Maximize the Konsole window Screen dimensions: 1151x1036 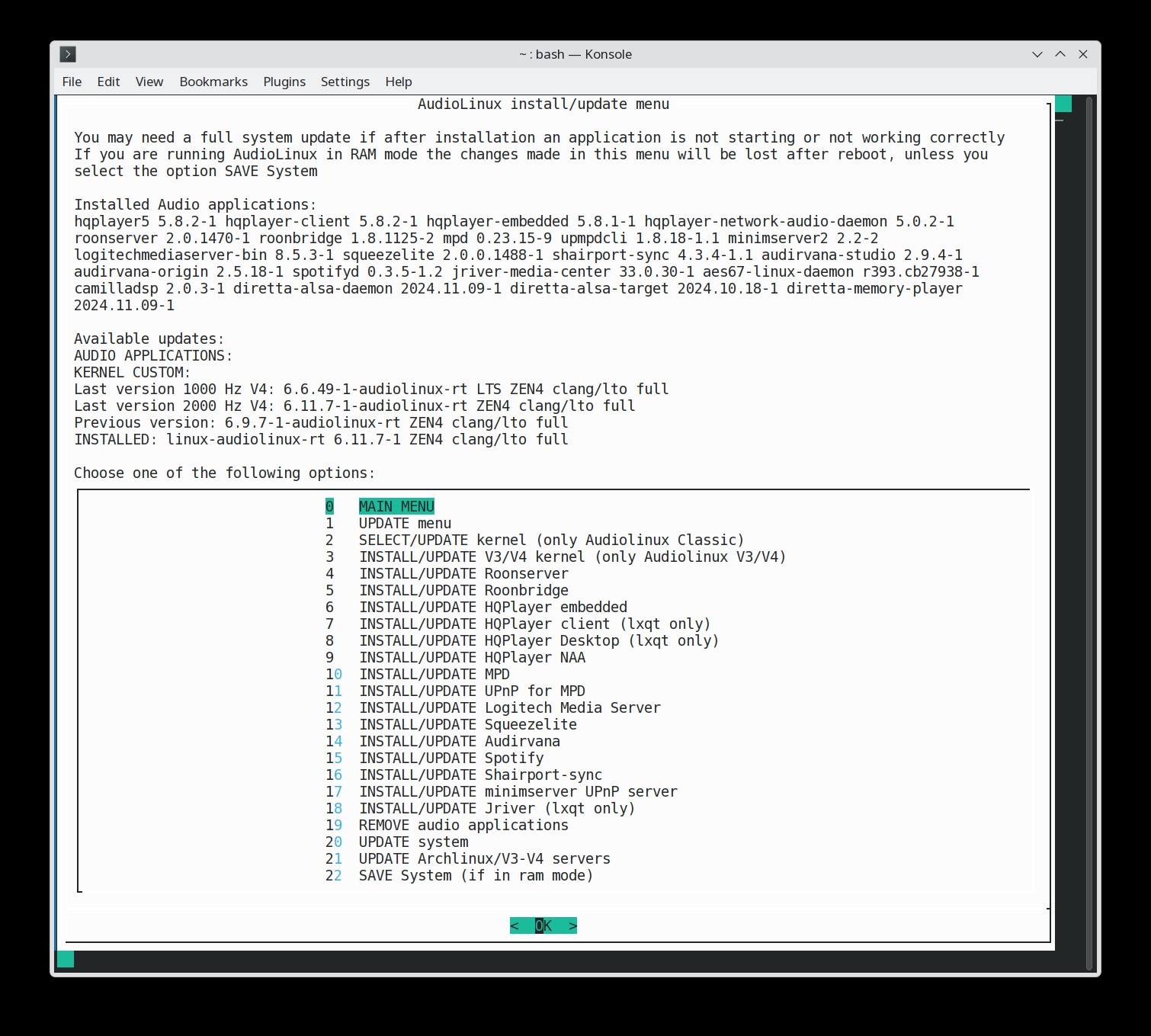click(x=1060, y=54)
